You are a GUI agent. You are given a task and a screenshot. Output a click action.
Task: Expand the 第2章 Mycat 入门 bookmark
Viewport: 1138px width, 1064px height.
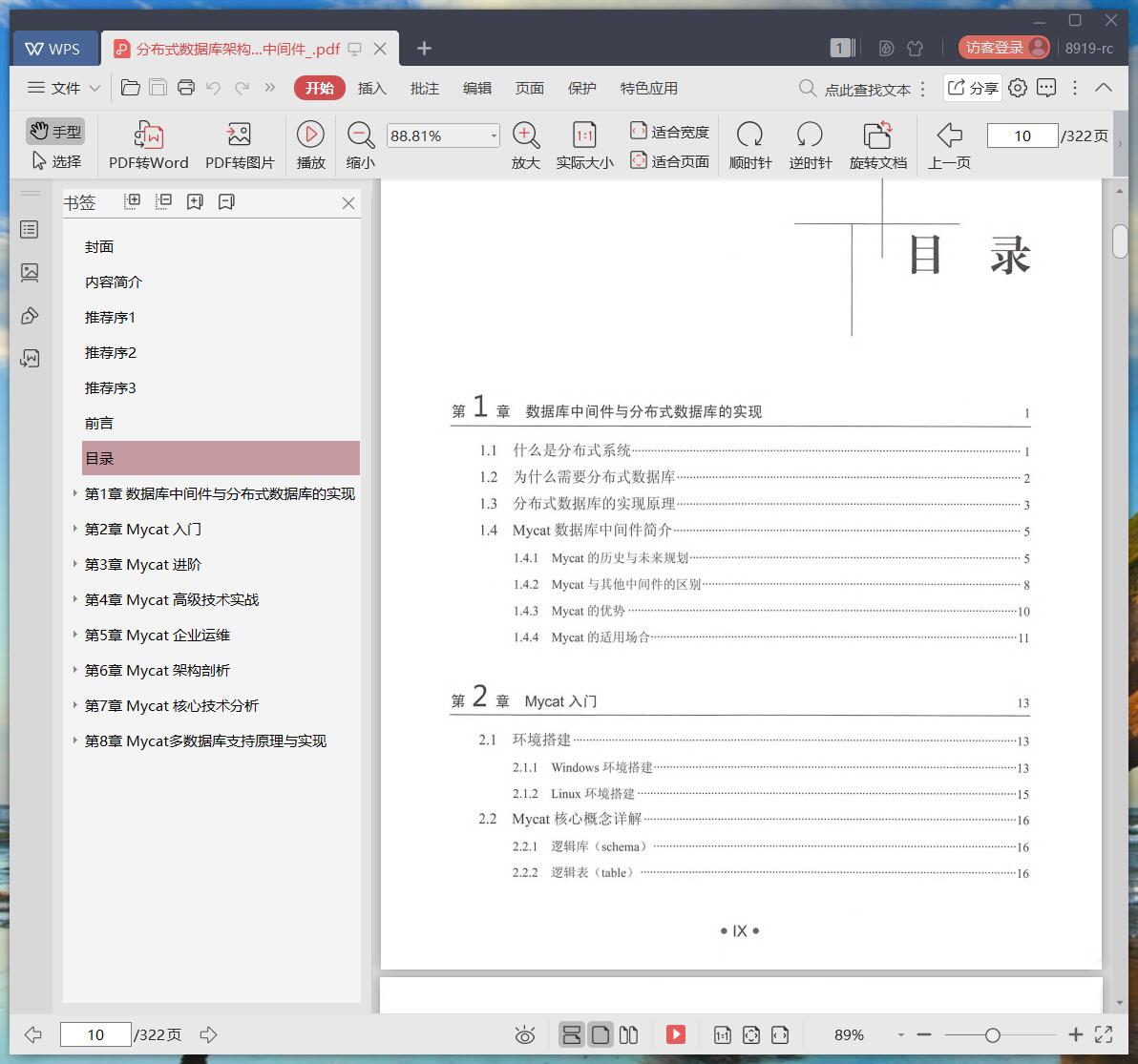tap(74, 529)
